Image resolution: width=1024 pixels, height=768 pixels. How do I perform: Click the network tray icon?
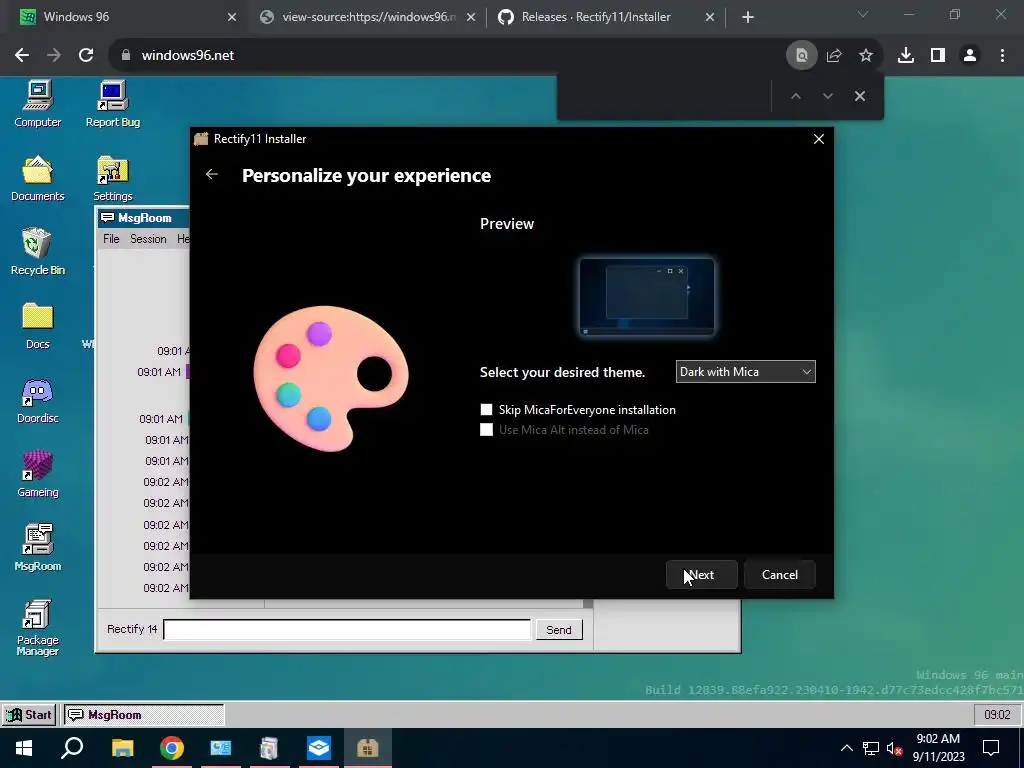[x=871, y=748]
